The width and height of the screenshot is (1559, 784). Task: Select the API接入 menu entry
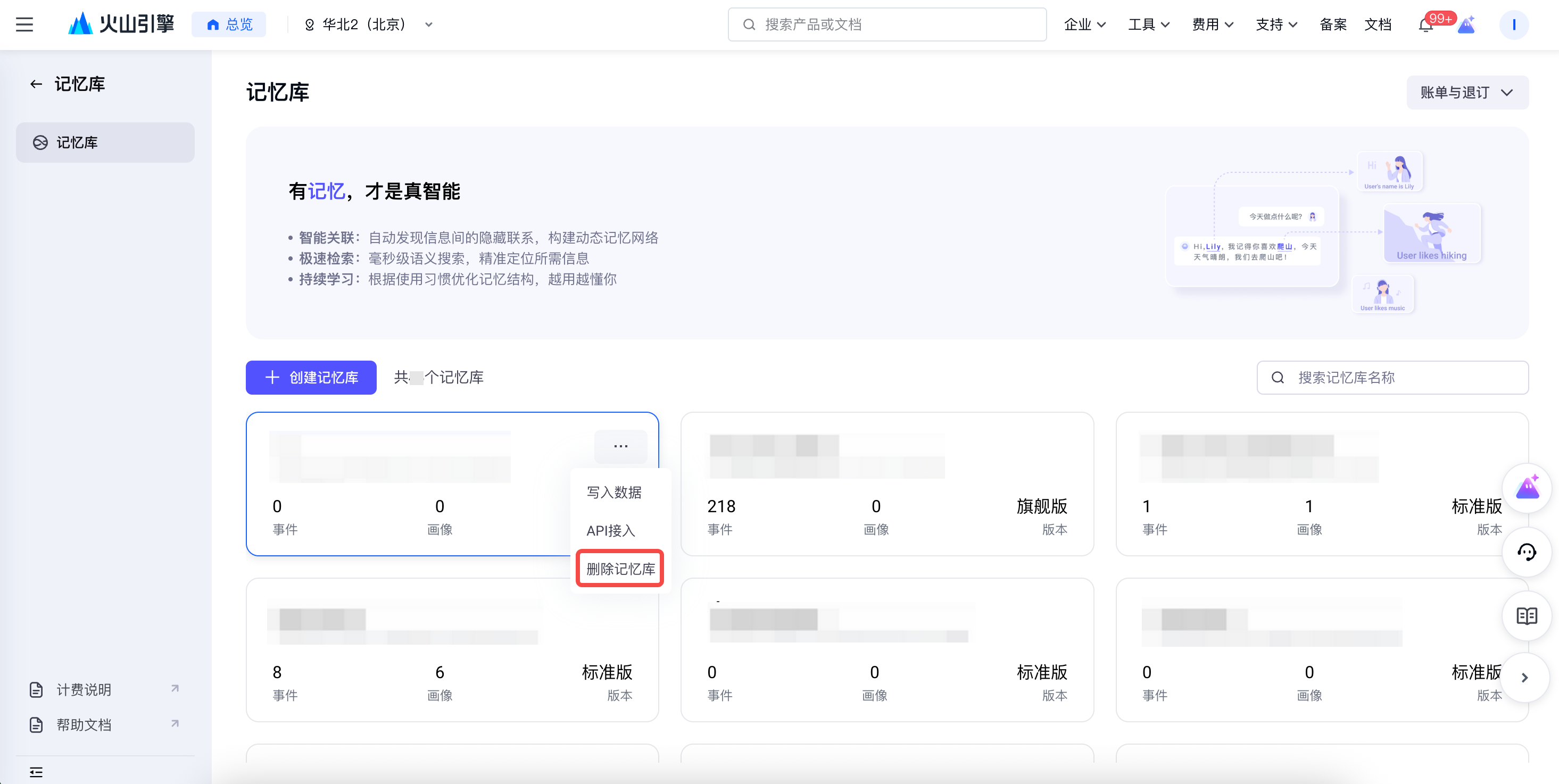click(611, 530)
